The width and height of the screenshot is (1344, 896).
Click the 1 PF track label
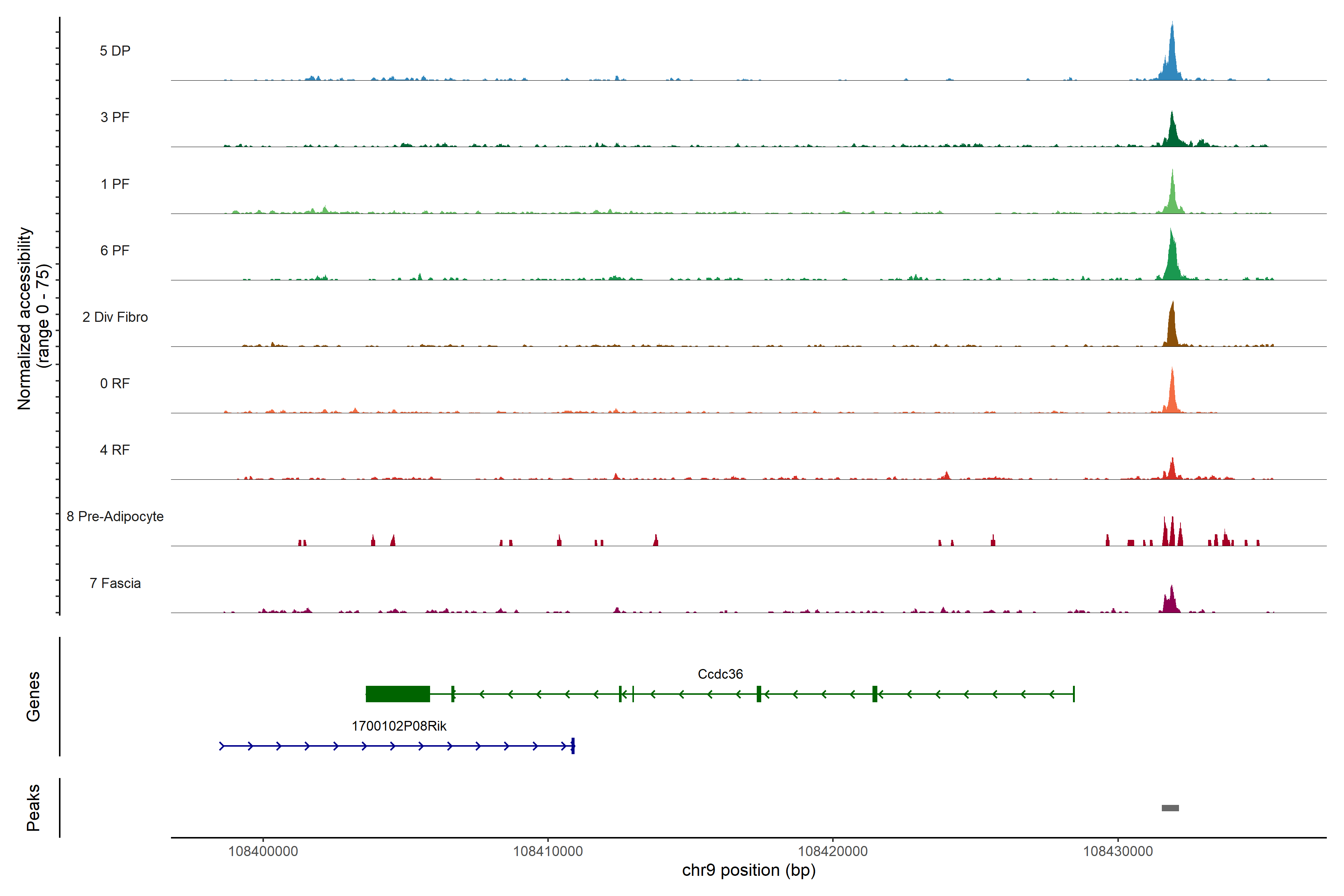(x=115, y=184)
